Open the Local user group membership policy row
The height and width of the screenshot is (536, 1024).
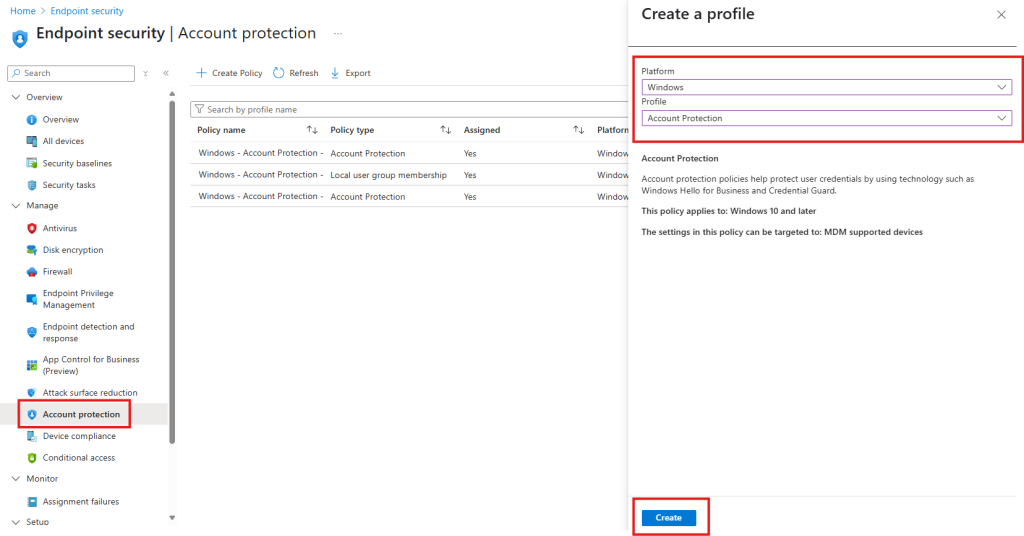click(x=409, y=175)
